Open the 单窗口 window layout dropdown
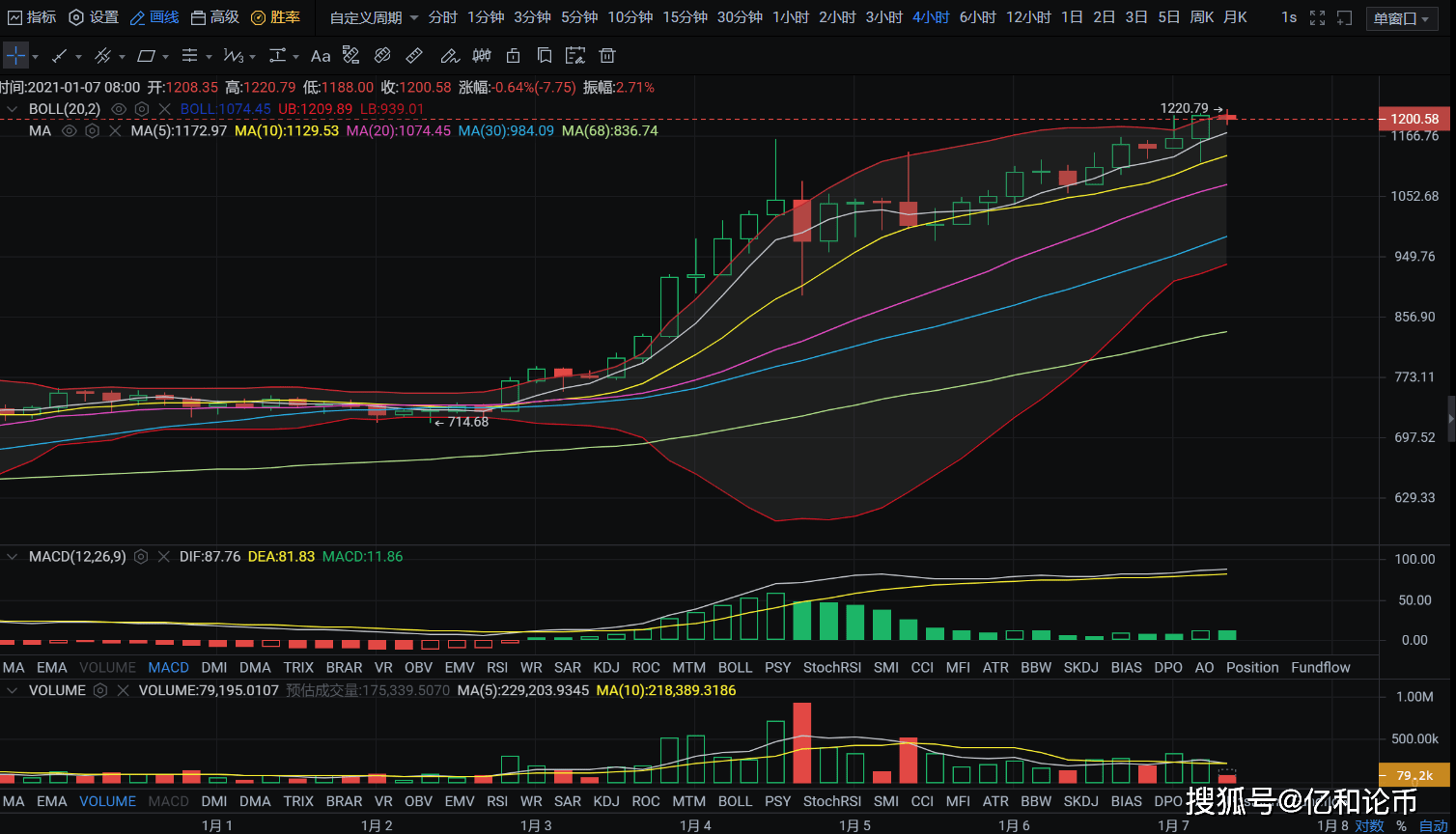1456x834 pixels. pos(1402,18)
